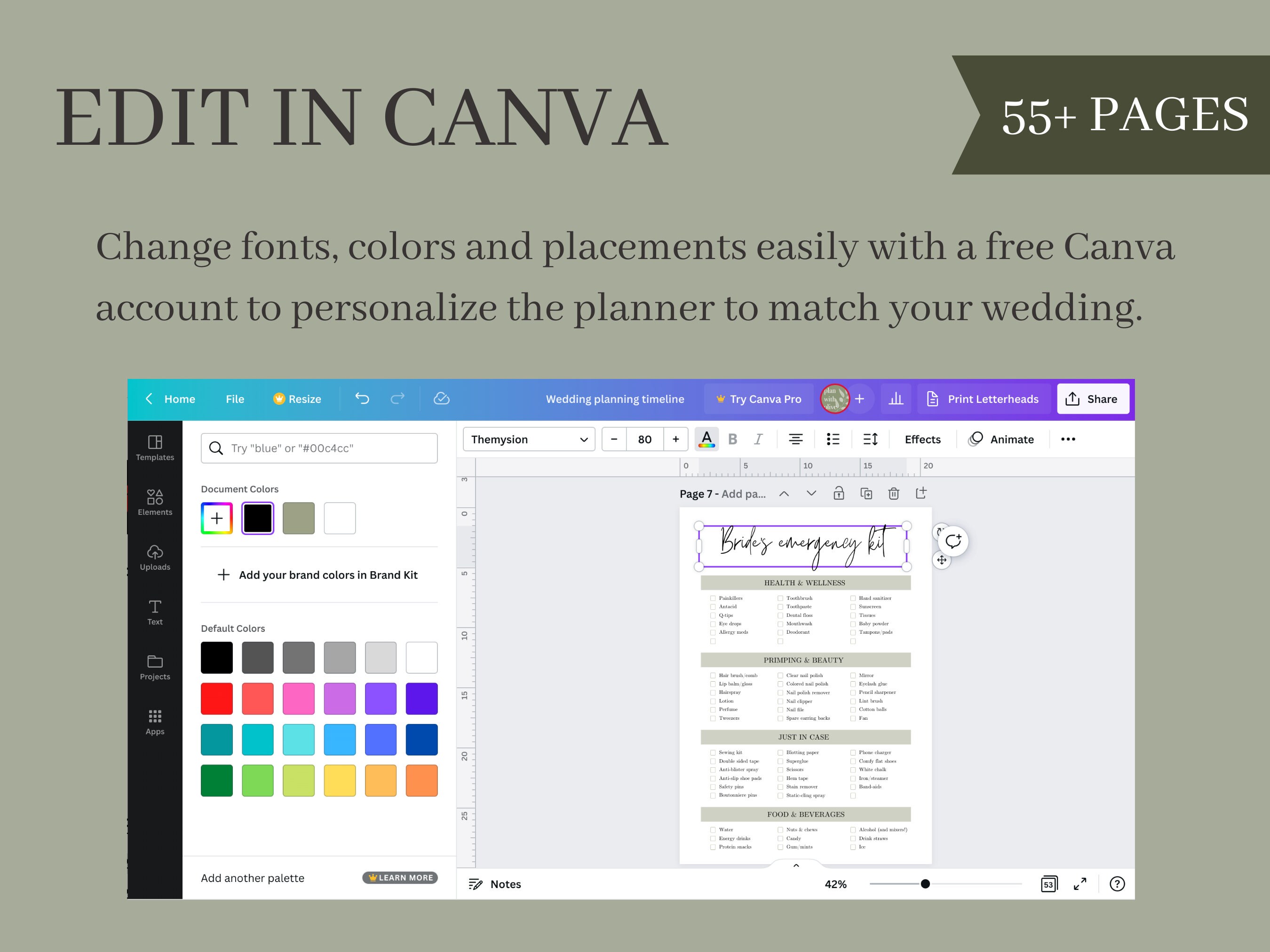Image resolution: width=1270 pixels, height=952 pixels.
Task: Check the Painkillers checkbox
Action: coord(712,598)
